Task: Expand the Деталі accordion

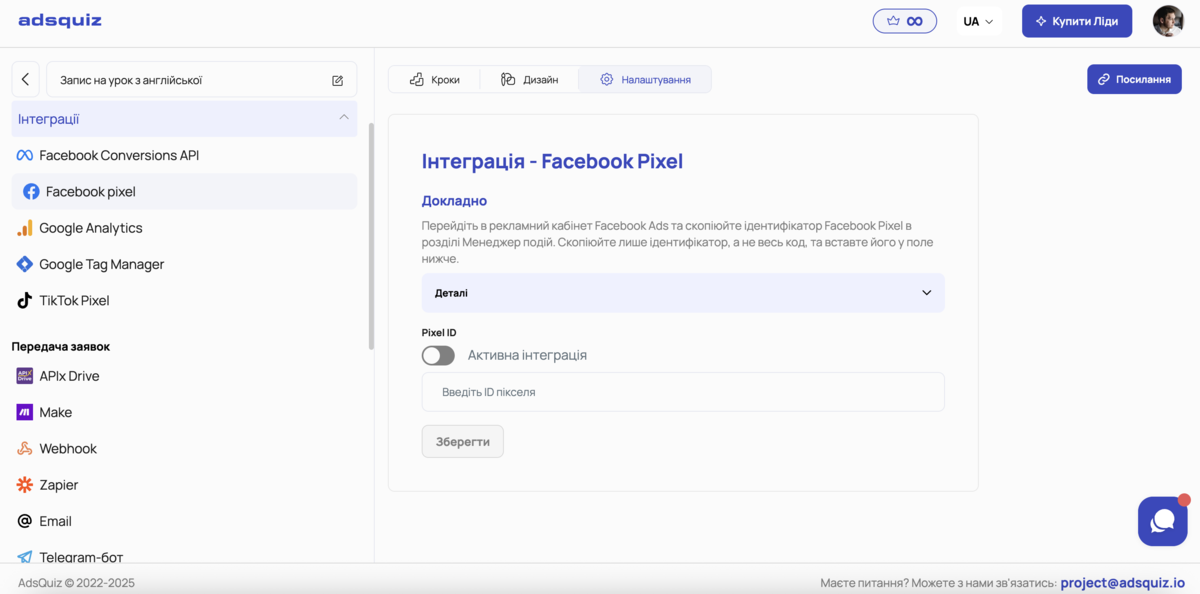Action: (x=683, y=293)
